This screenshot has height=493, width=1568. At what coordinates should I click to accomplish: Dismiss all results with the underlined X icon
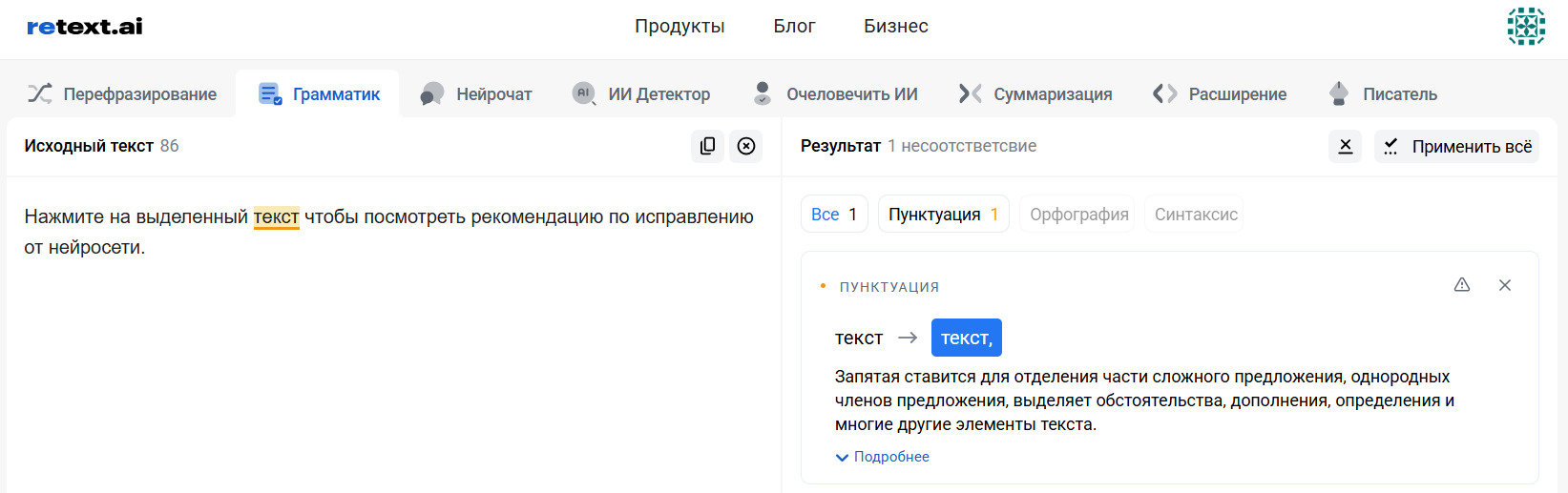(1345, 146)
